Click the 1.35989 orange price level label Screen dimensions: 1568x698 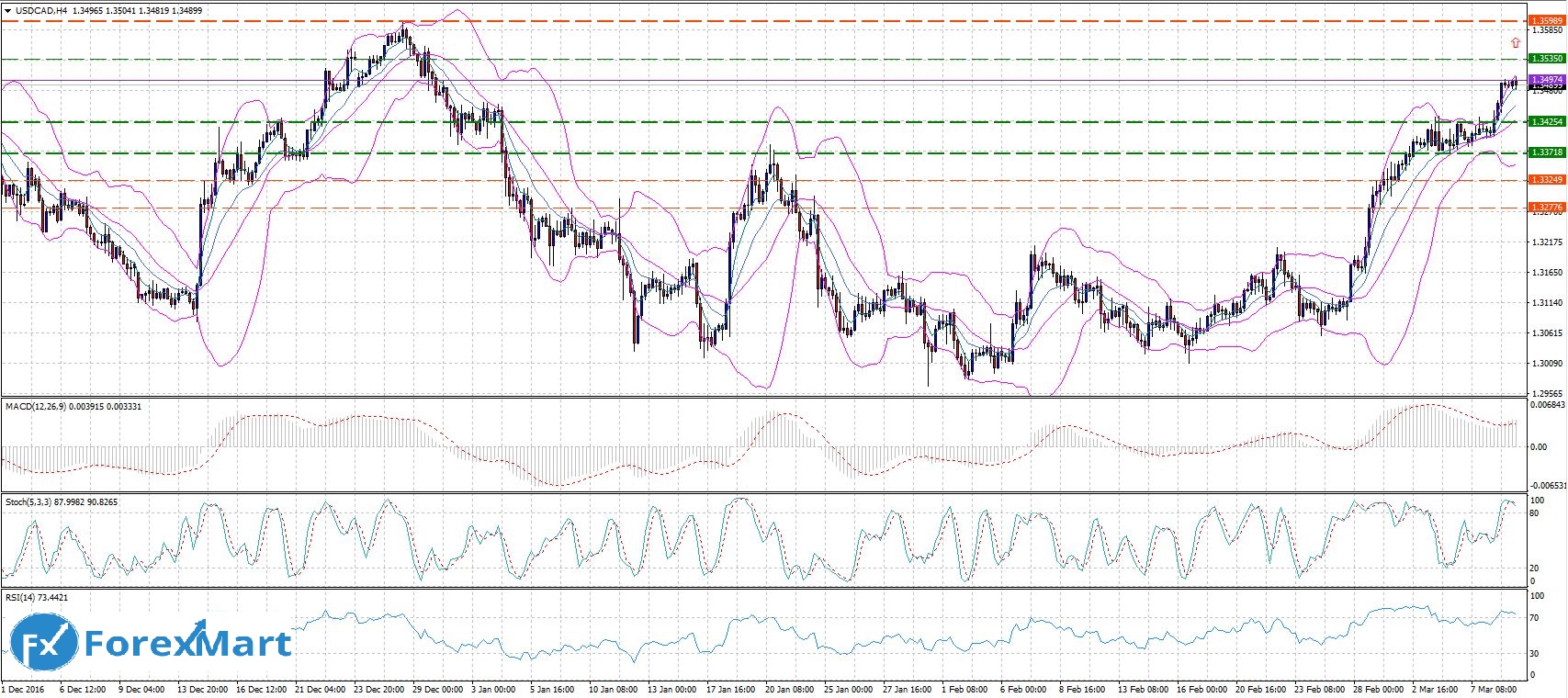coord(1546,19)
